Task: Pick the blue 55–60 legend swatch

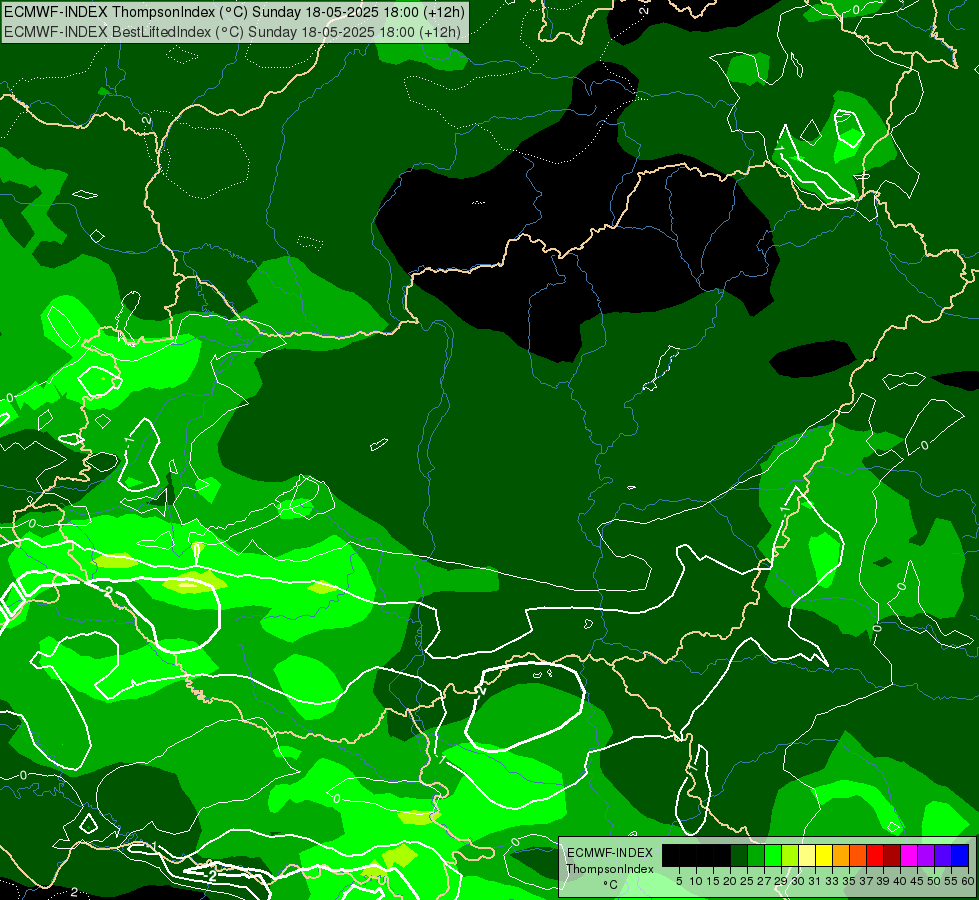Action: [960, 856]
